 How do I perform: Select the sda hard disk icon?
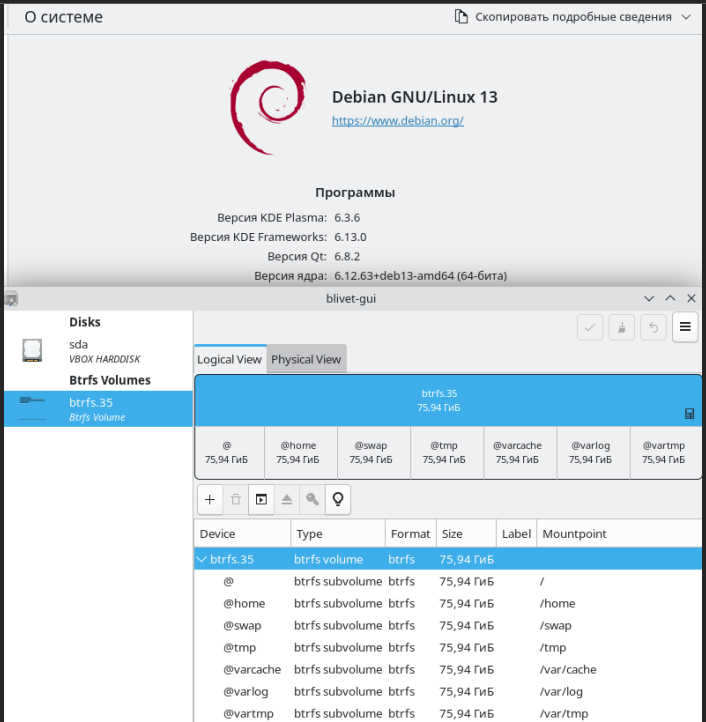point(32,351)
